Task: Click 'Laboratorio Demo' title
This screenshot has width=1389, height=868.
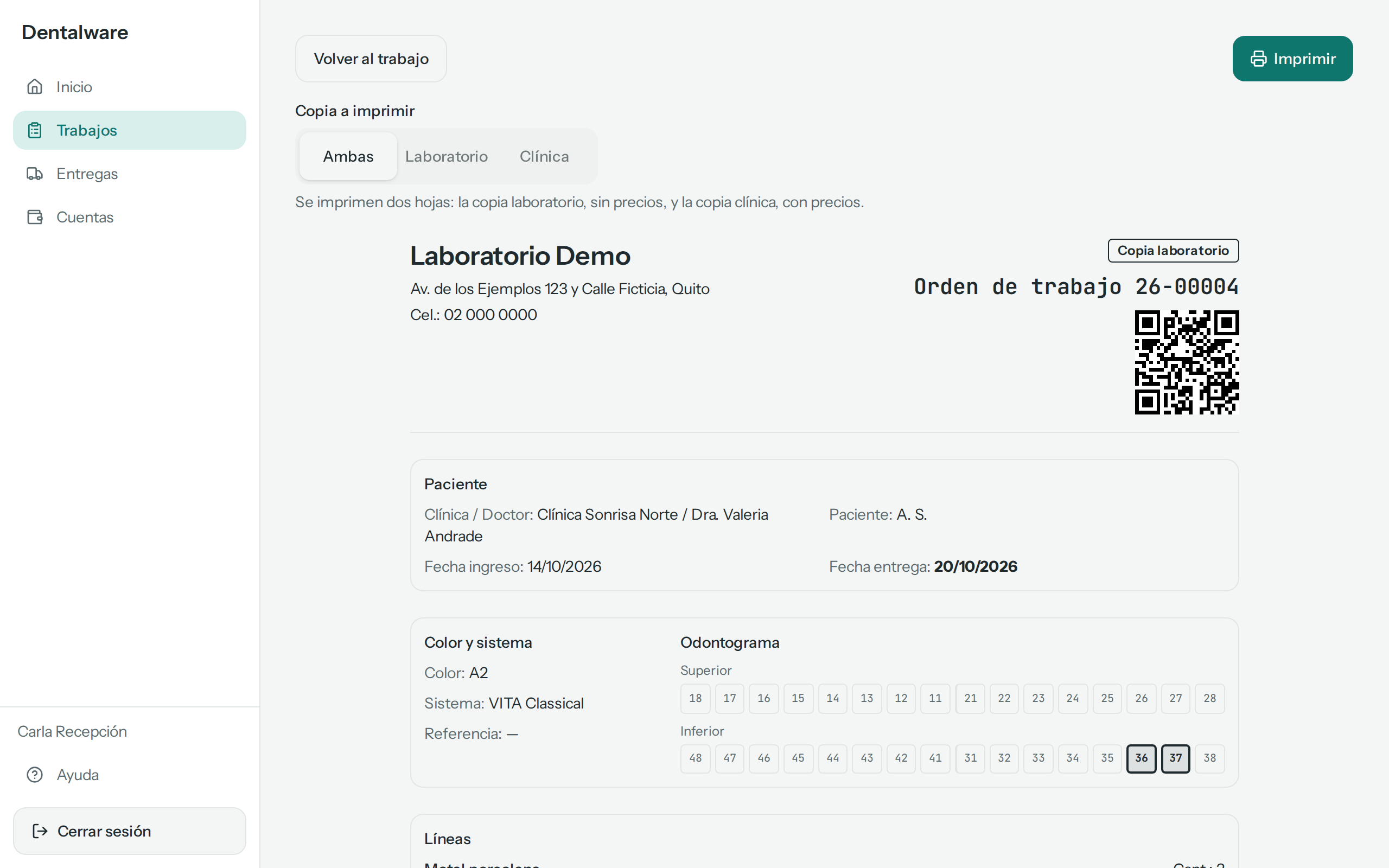Action: pyautogui.click(x=520, y=256)
